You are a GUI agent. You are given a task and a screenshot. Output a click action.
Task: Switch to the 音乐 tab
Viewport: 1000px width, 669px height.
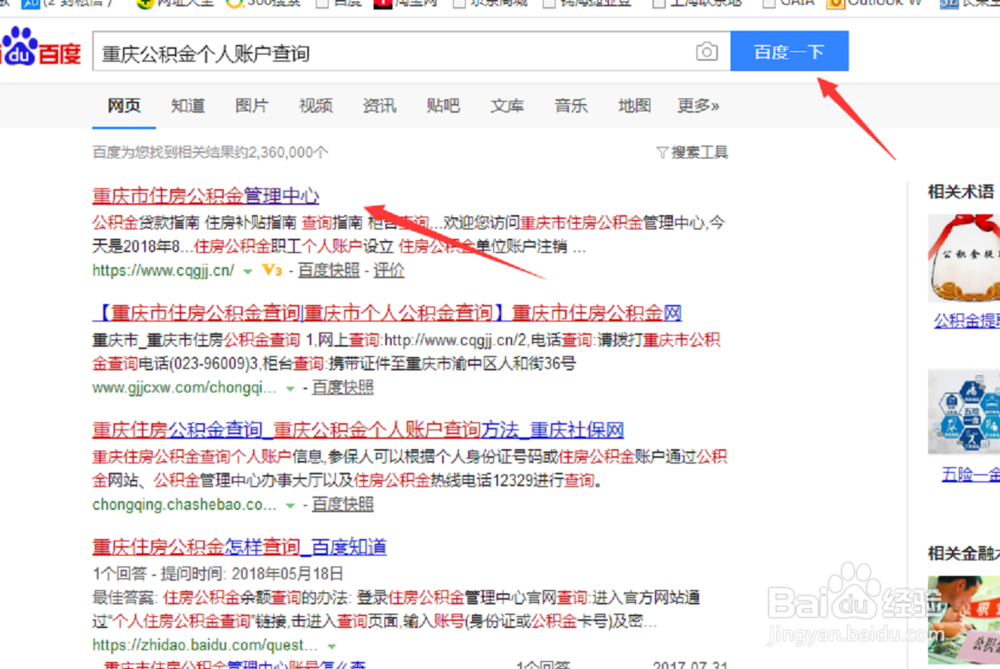click(x=571, y=105)
